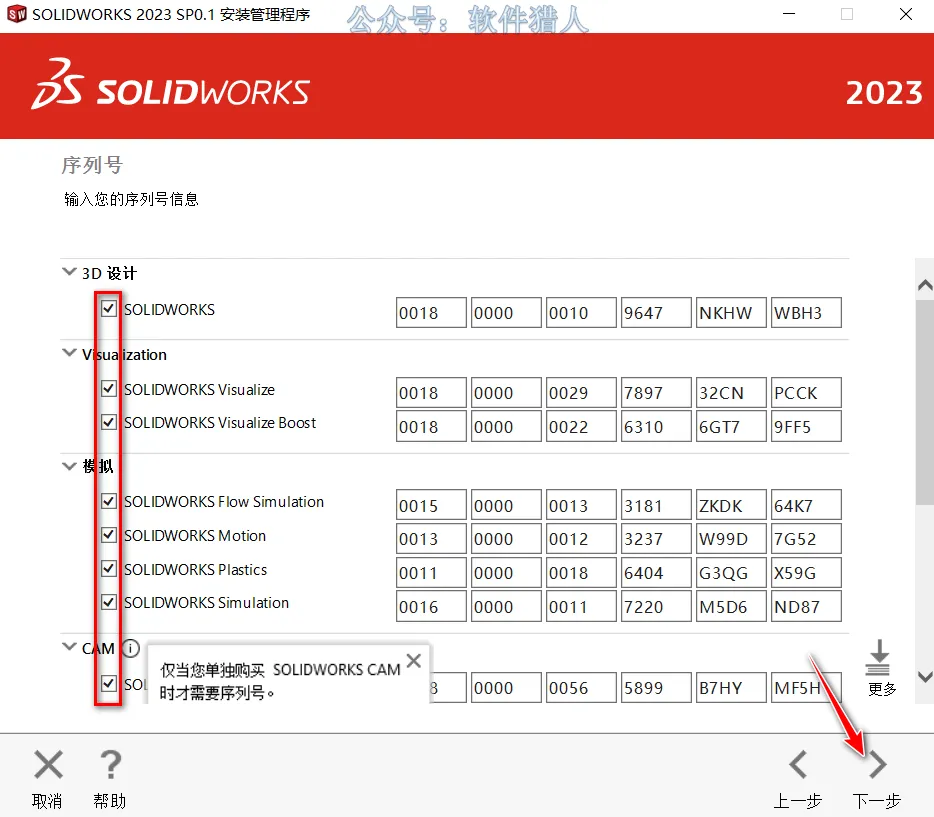
Task: Click Motion serial field containing W99D
Action: pyautogui.click(x=731, y=538)
